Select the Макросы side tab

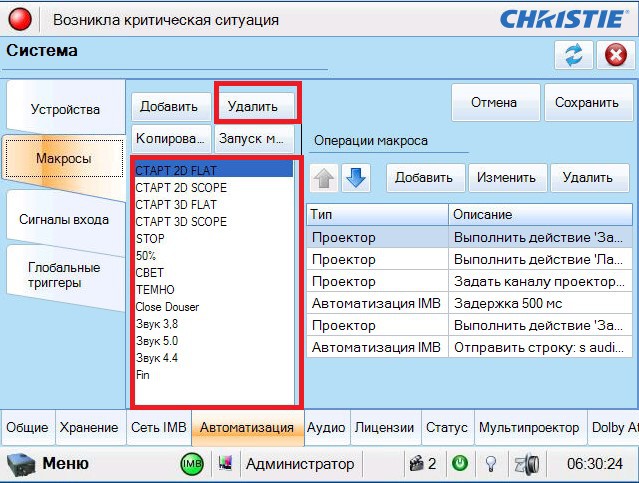click(x=64, y=158)
